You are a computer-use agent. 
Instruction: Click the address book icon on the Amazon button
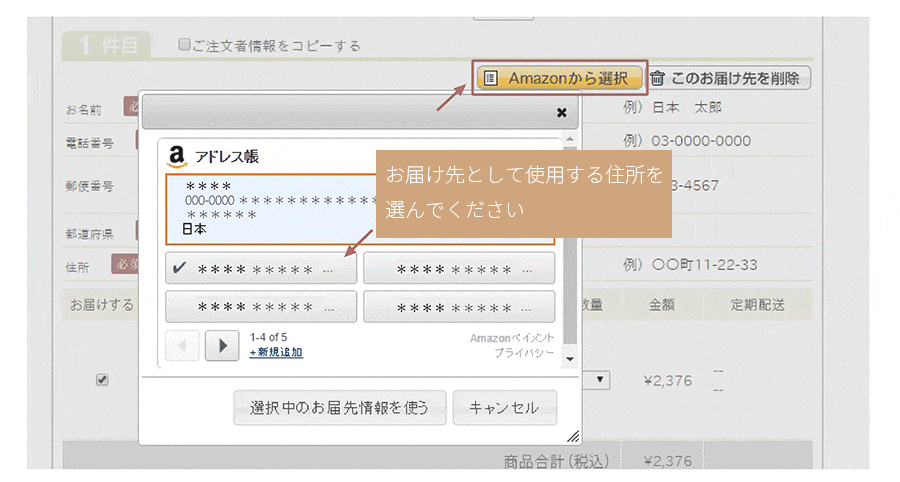490,78
